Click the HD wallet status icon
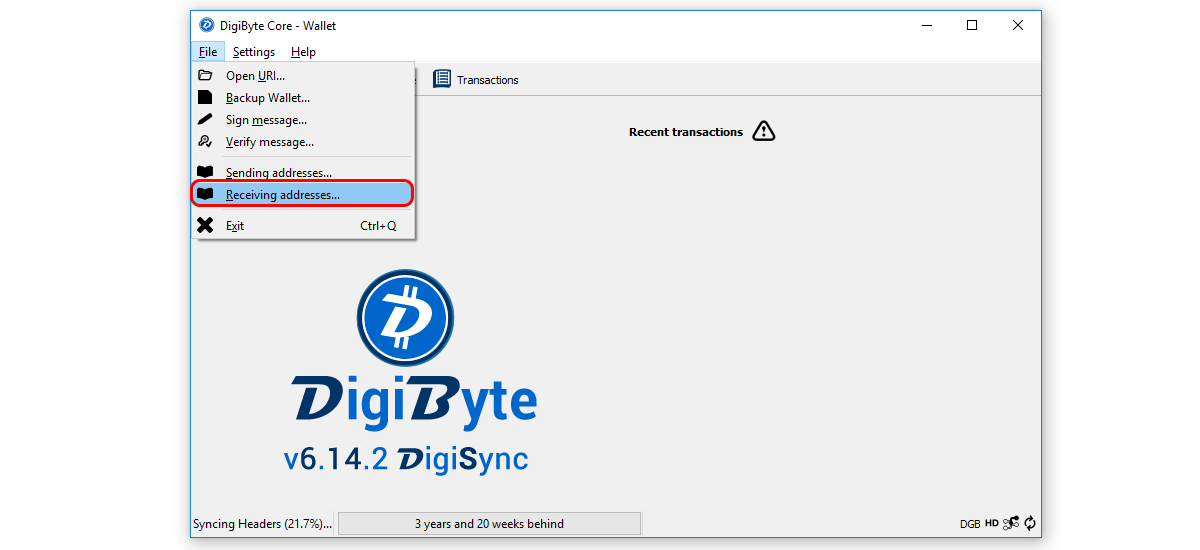Viewport: 1200px width, 550px height. point(992,523)
